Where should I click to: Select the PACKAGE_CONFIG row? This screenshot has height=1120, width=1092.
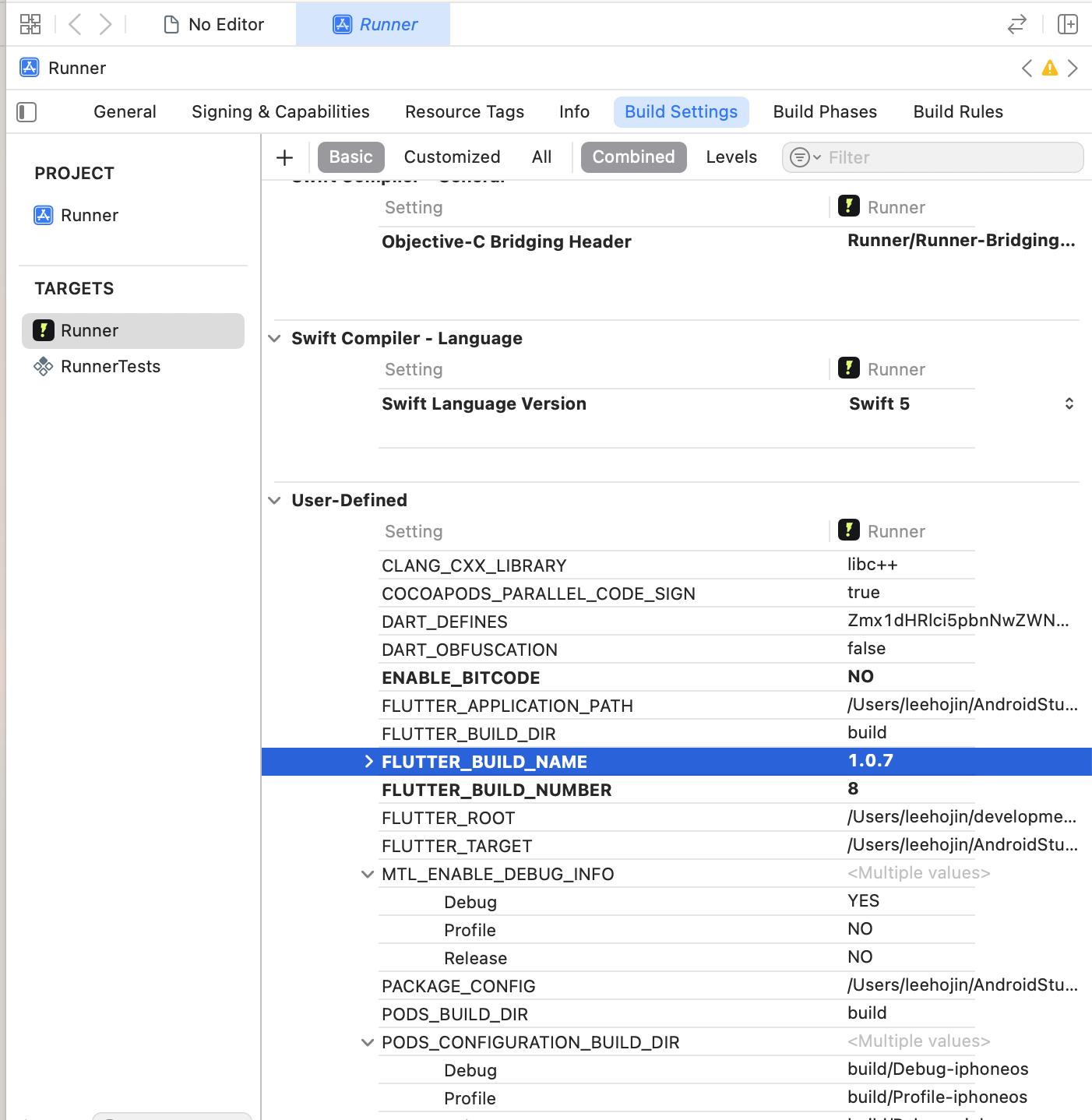(676, 986)
